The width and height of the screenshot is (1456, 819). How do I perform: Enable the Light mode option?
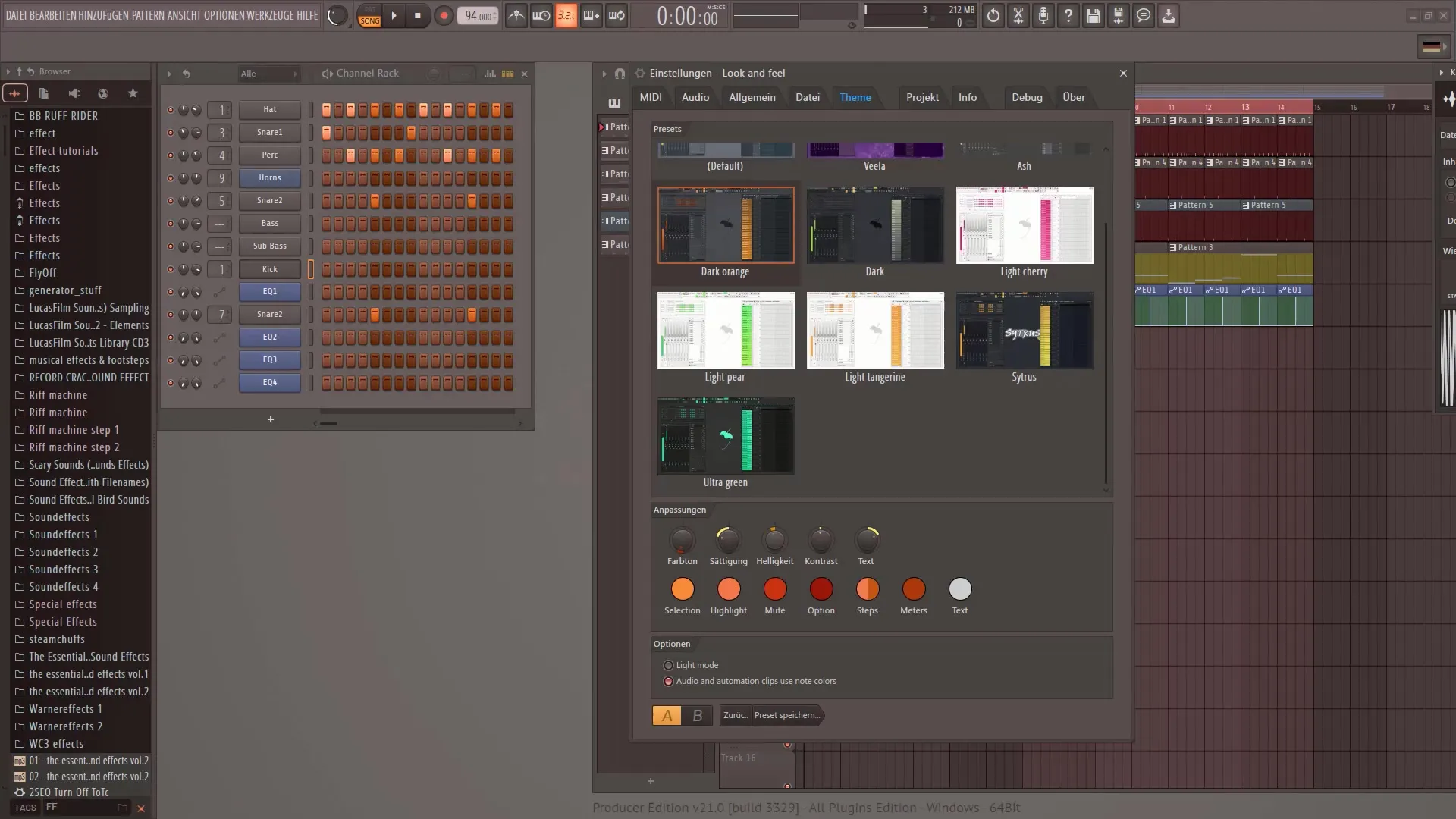[x=691, y=665]
